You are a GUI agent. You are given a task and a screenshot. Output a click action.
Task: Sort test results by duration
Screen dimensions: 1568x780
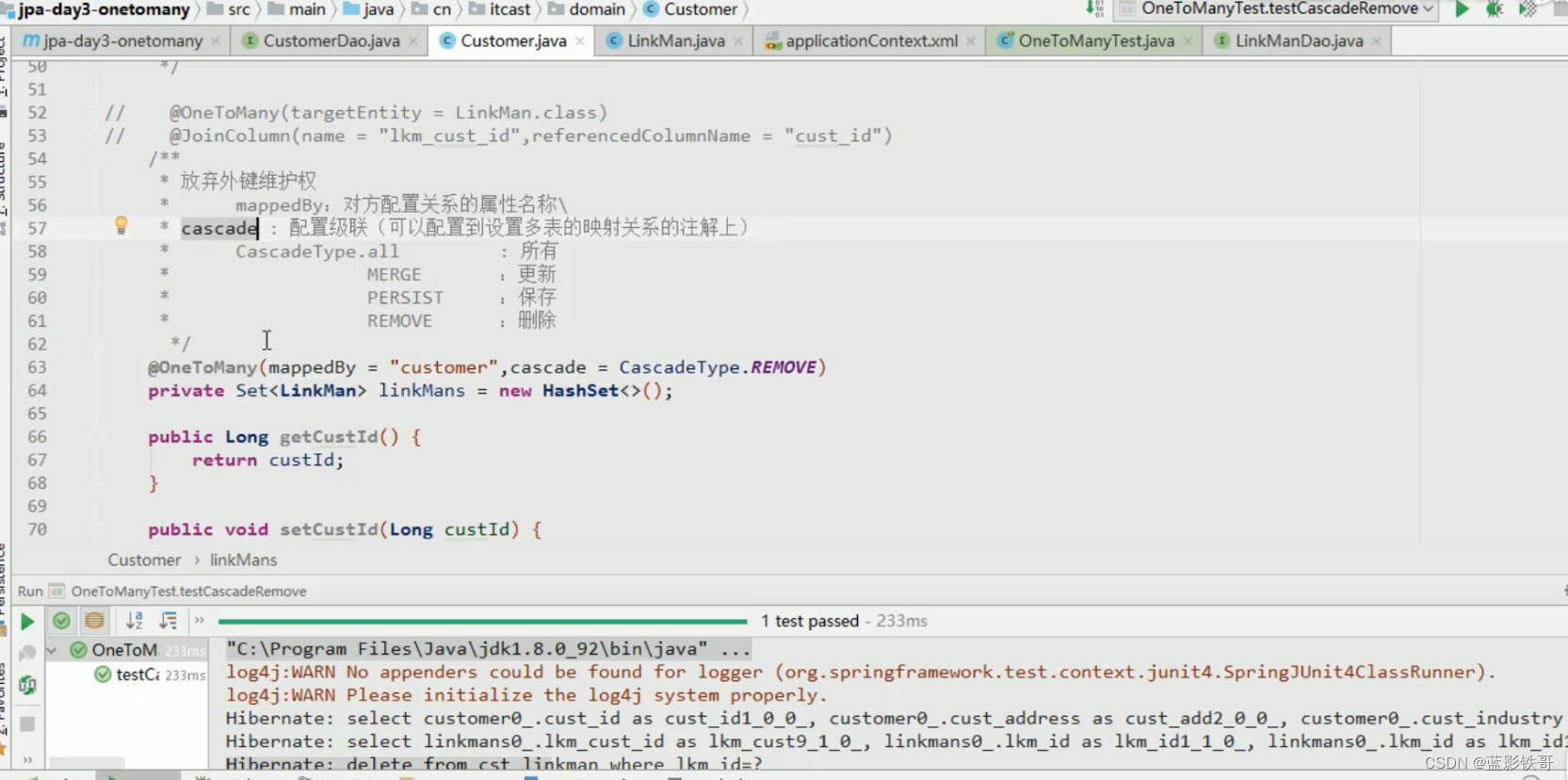click(x=169, y=621)
